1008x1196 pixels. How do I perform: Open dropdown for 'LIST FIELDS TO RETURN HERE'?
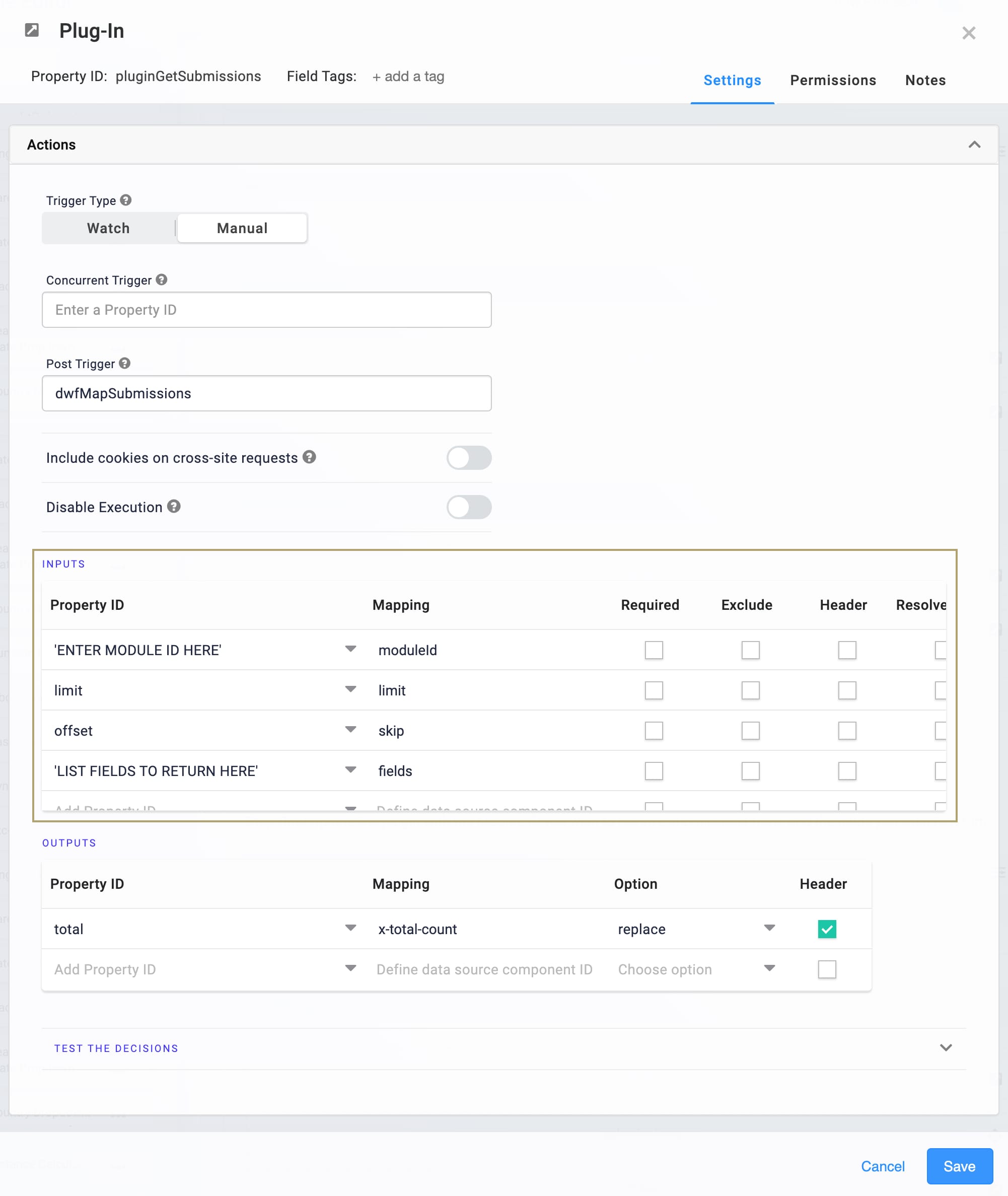point(351,769)
